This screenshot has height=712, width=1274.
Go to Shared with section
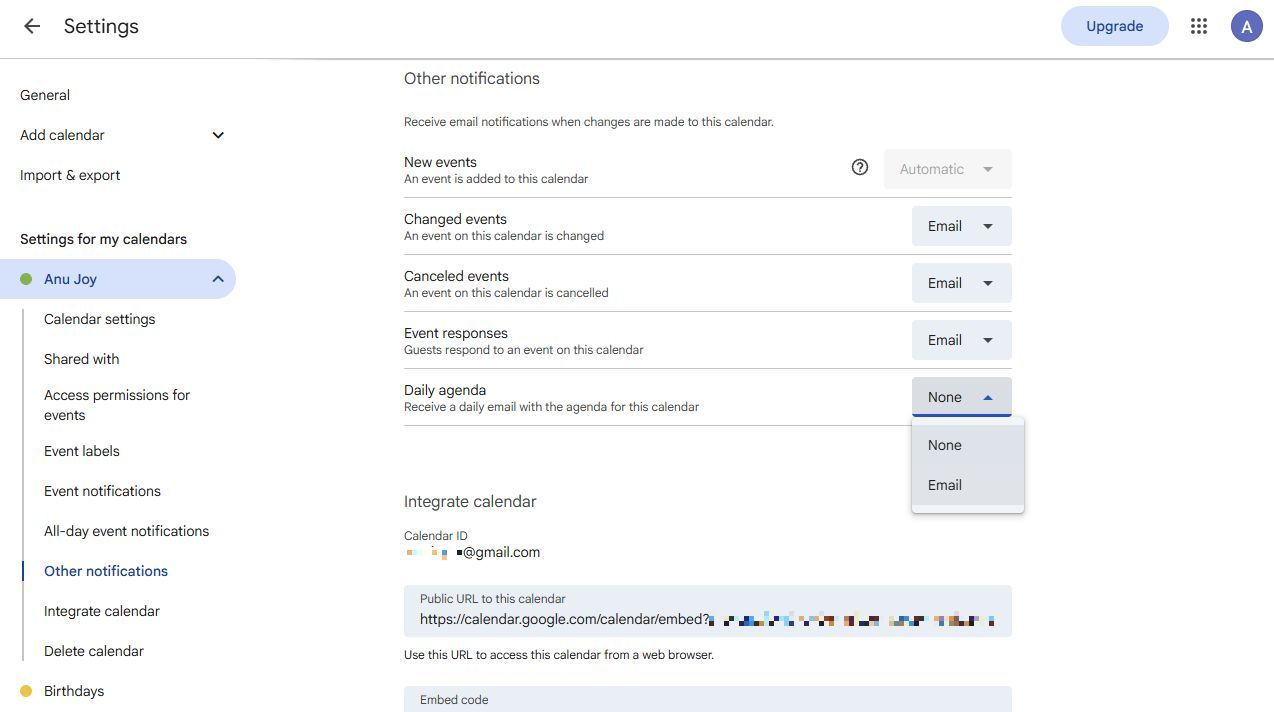coord(81,359)
